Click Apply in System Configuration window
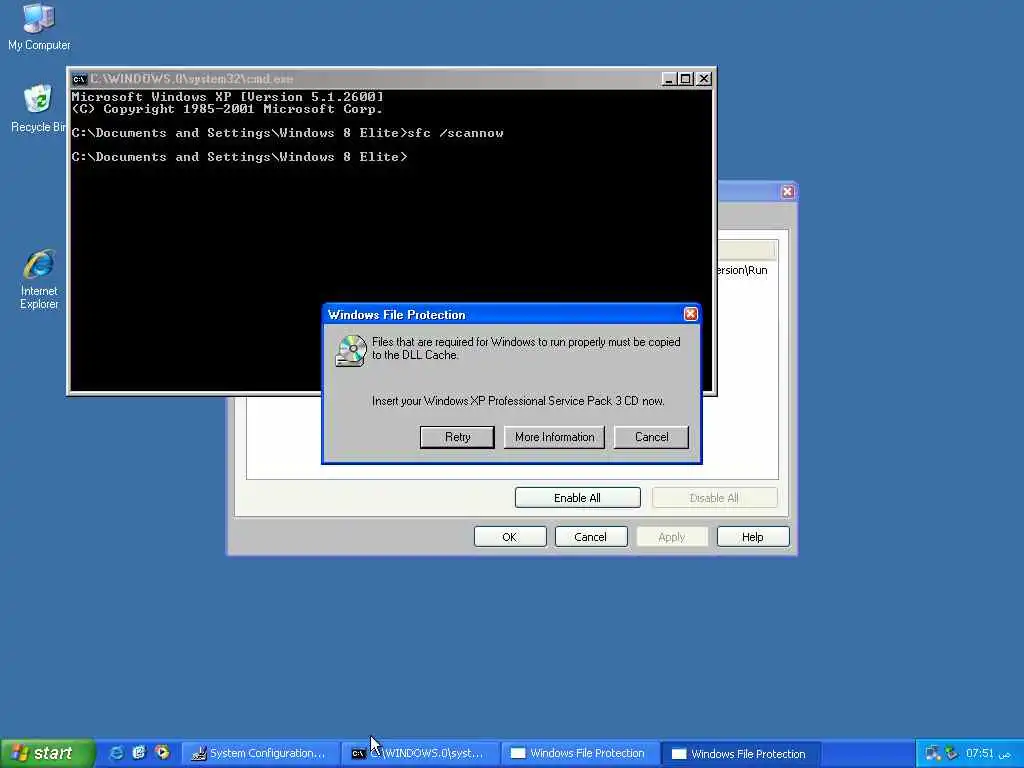 pyautogui.click(x=672, y=537)
